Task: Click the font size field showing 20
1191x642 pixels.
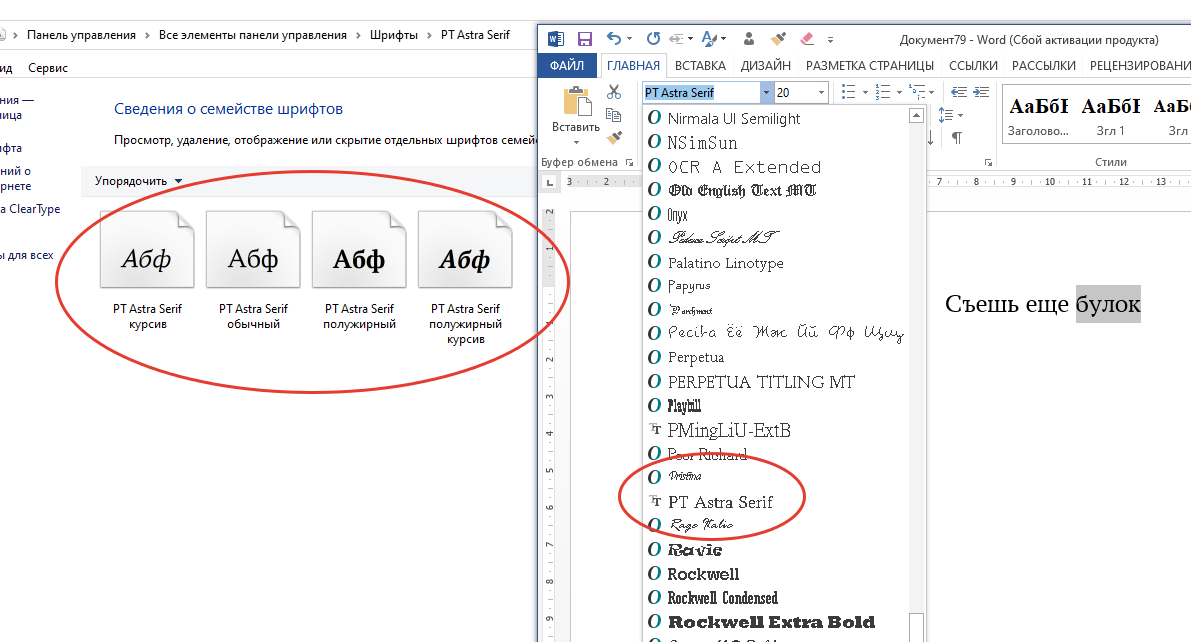Action: point(795,93)
